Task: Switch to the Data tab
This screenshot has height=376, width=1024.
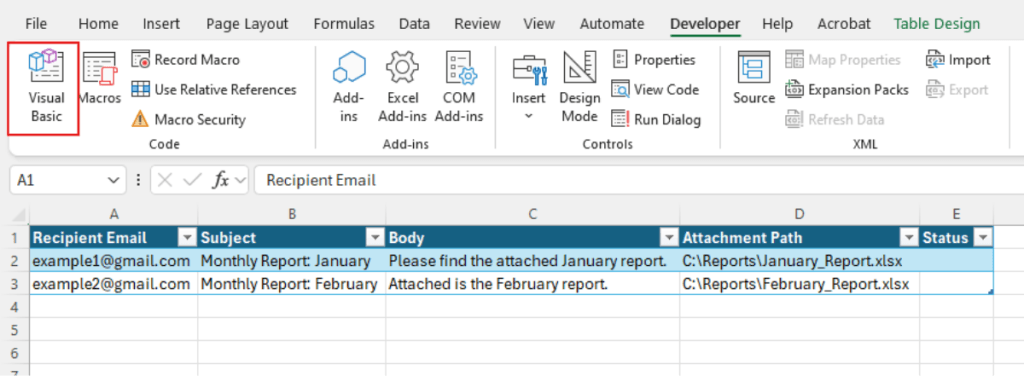Action: (415, 24)
